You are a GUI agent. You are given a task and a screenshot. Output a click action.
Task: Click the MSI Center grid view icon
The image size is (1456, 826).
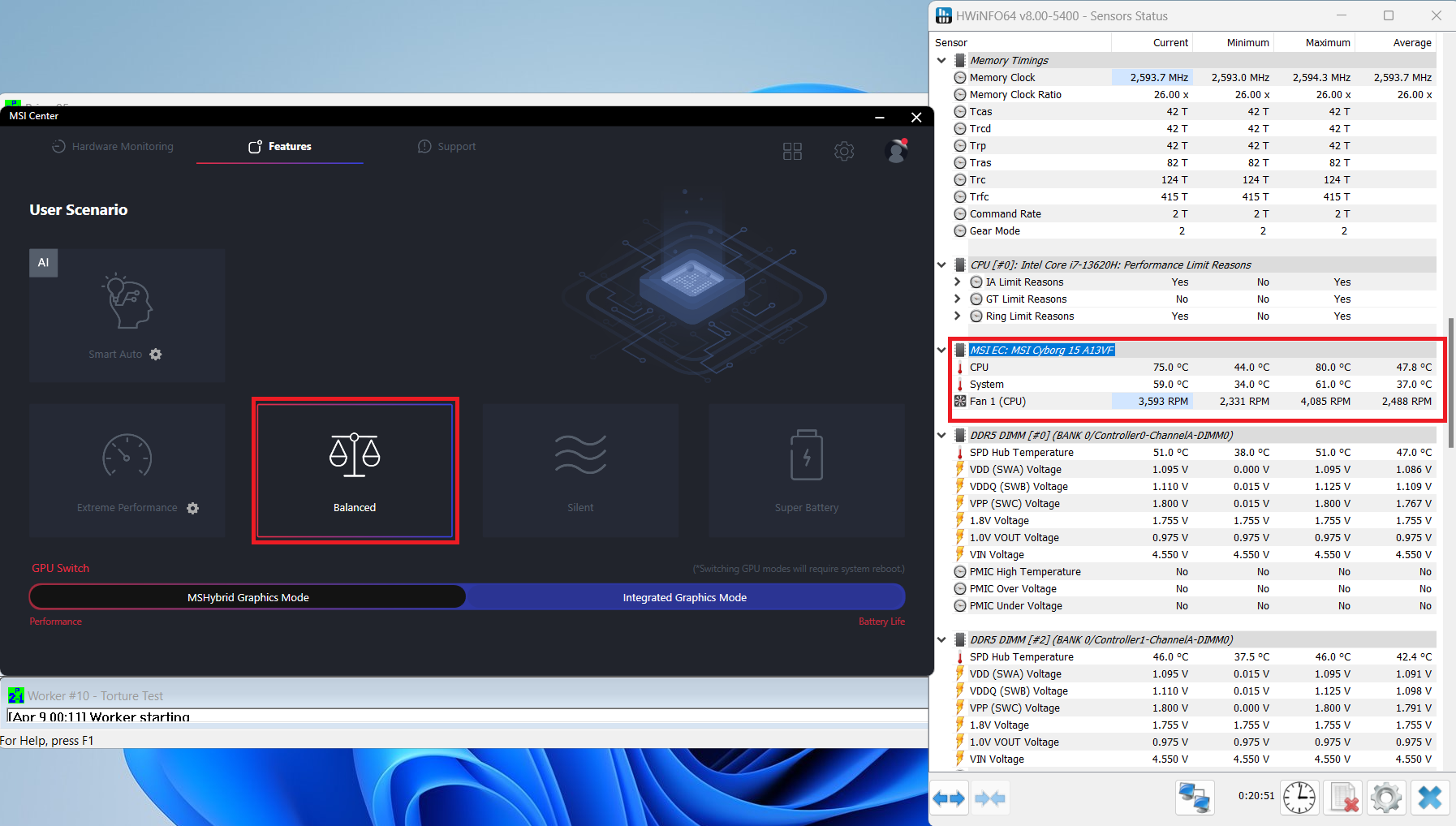(792, 151)
